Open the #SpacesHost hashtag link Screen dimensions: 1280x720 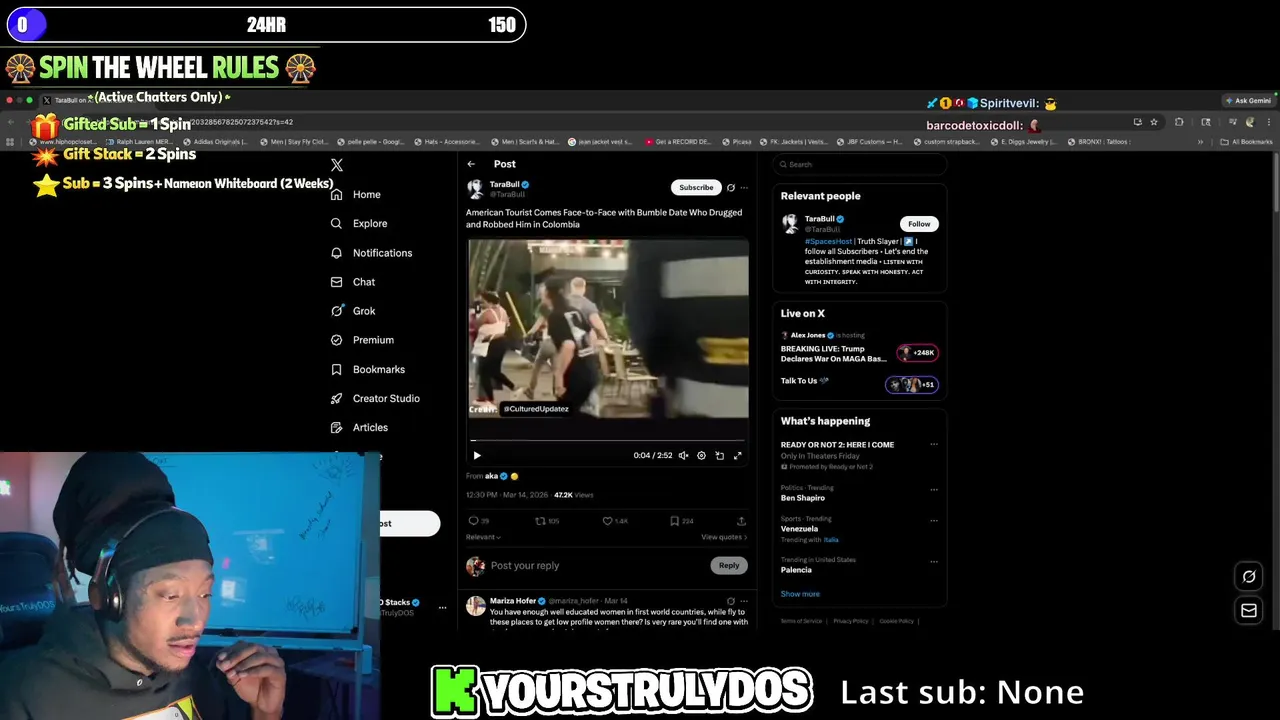(x=829, y=241)
